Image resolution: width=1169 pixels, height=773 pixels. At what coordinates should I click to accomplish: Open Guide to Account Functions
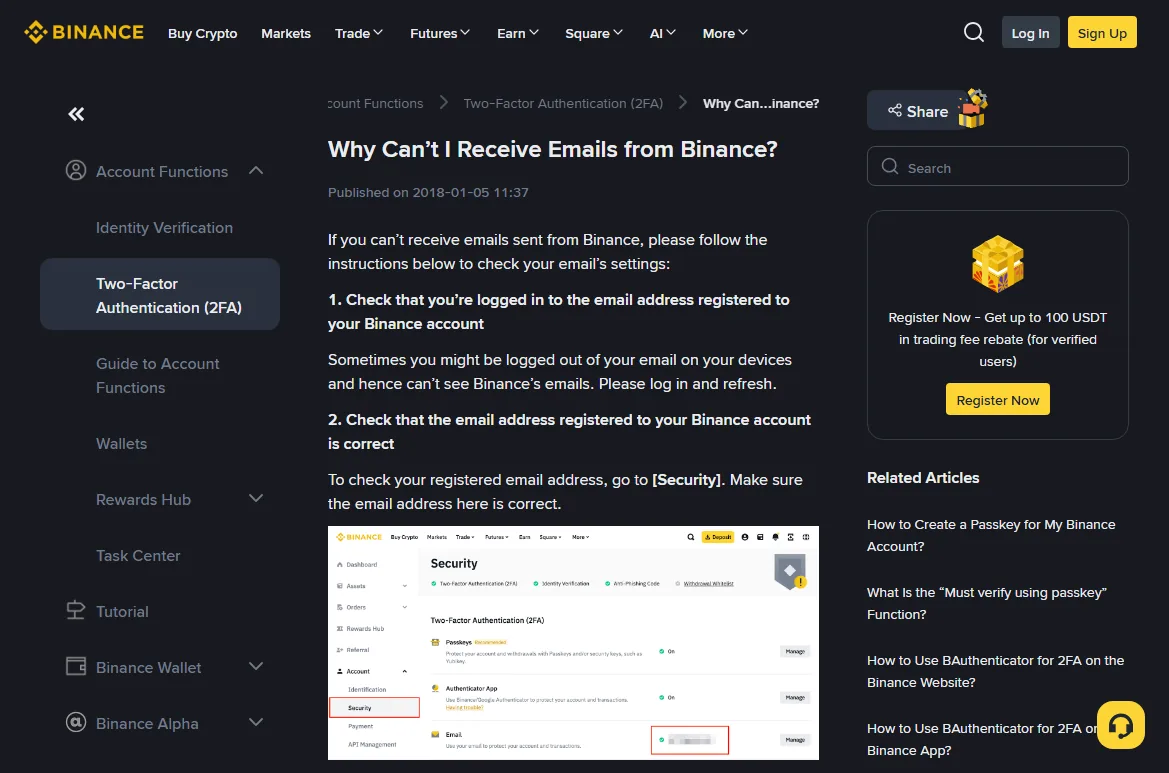(157, 375)
